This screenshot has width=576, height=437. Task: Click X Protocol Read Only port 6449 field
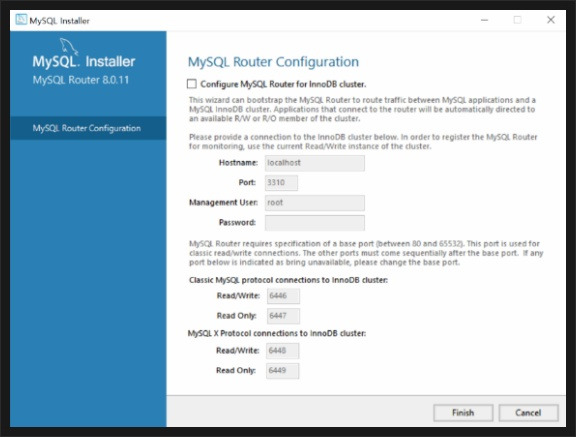[282, 371]
